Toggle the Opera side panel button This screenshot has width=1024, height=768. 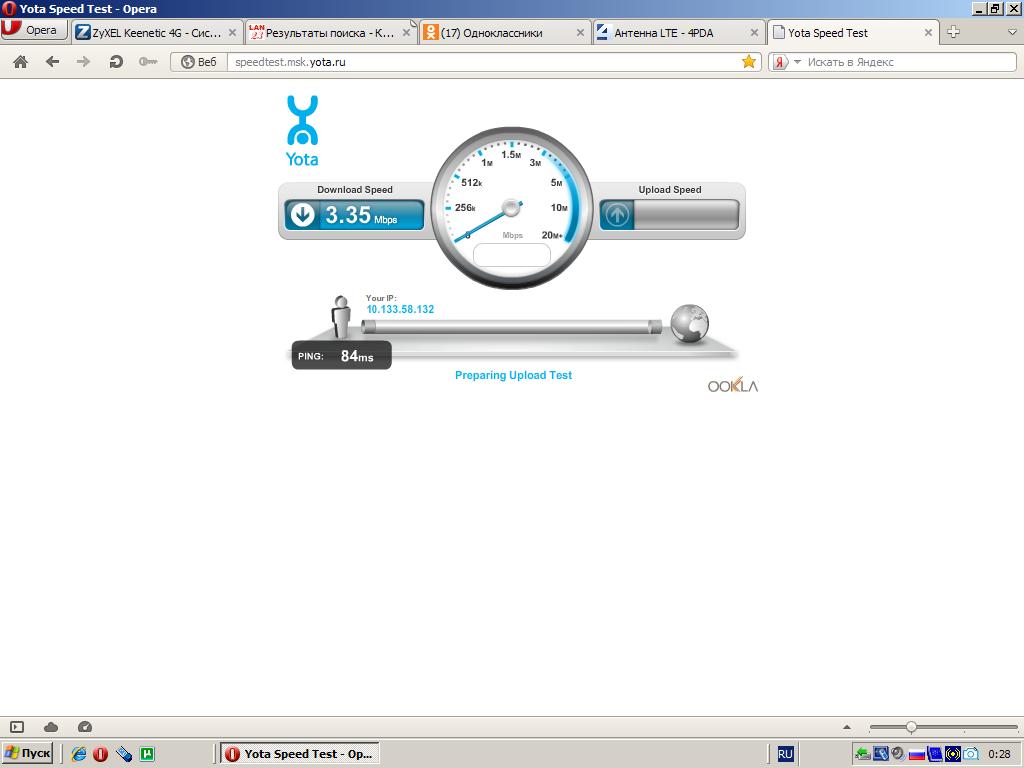click(17, 727)
